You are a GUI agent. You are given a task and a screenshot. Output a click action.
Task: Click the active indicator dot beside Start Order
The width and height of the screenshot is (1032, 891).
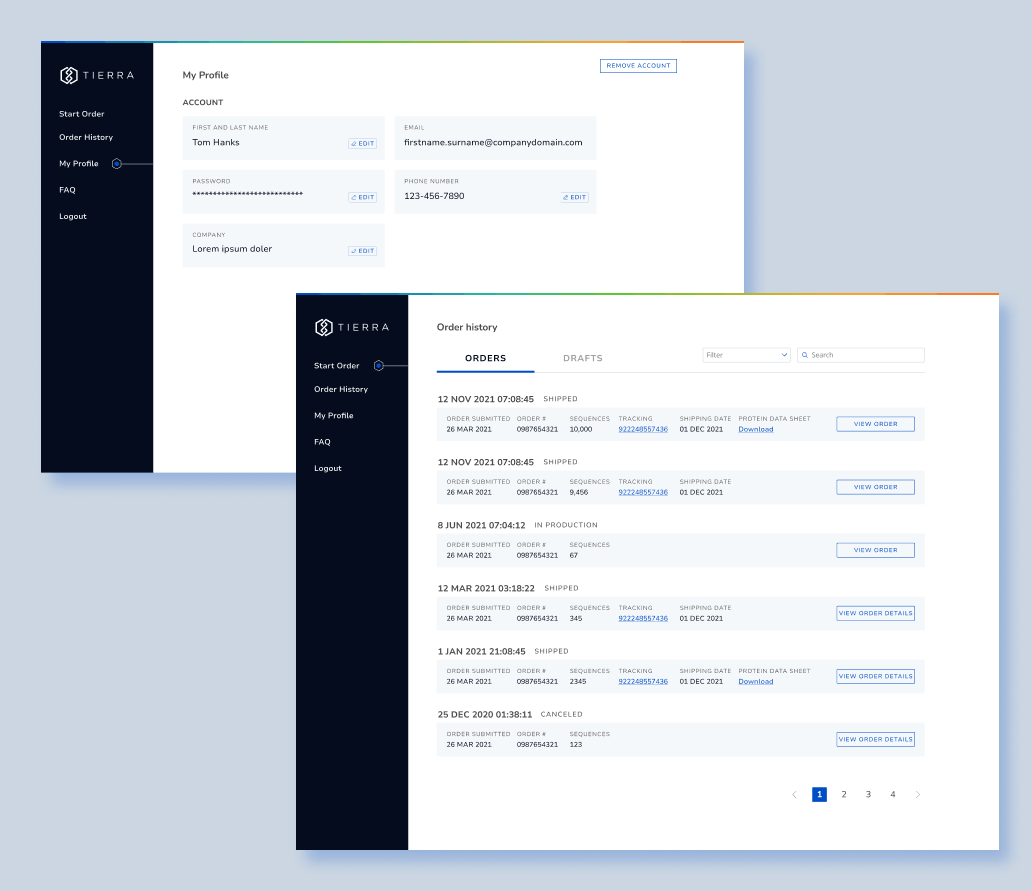[378, 366]
